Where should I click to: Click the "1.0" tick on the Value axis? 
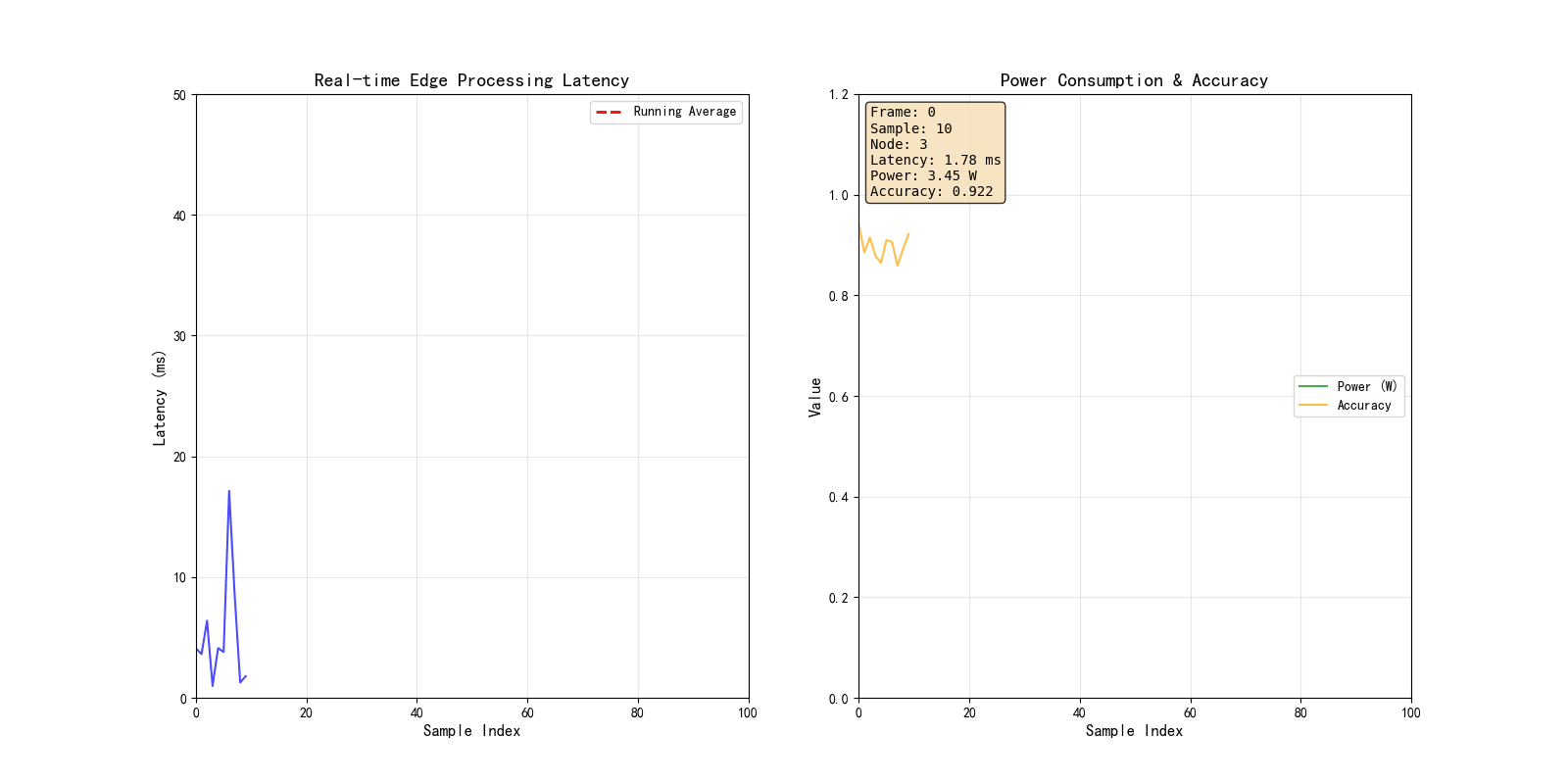tap(839, 196)
